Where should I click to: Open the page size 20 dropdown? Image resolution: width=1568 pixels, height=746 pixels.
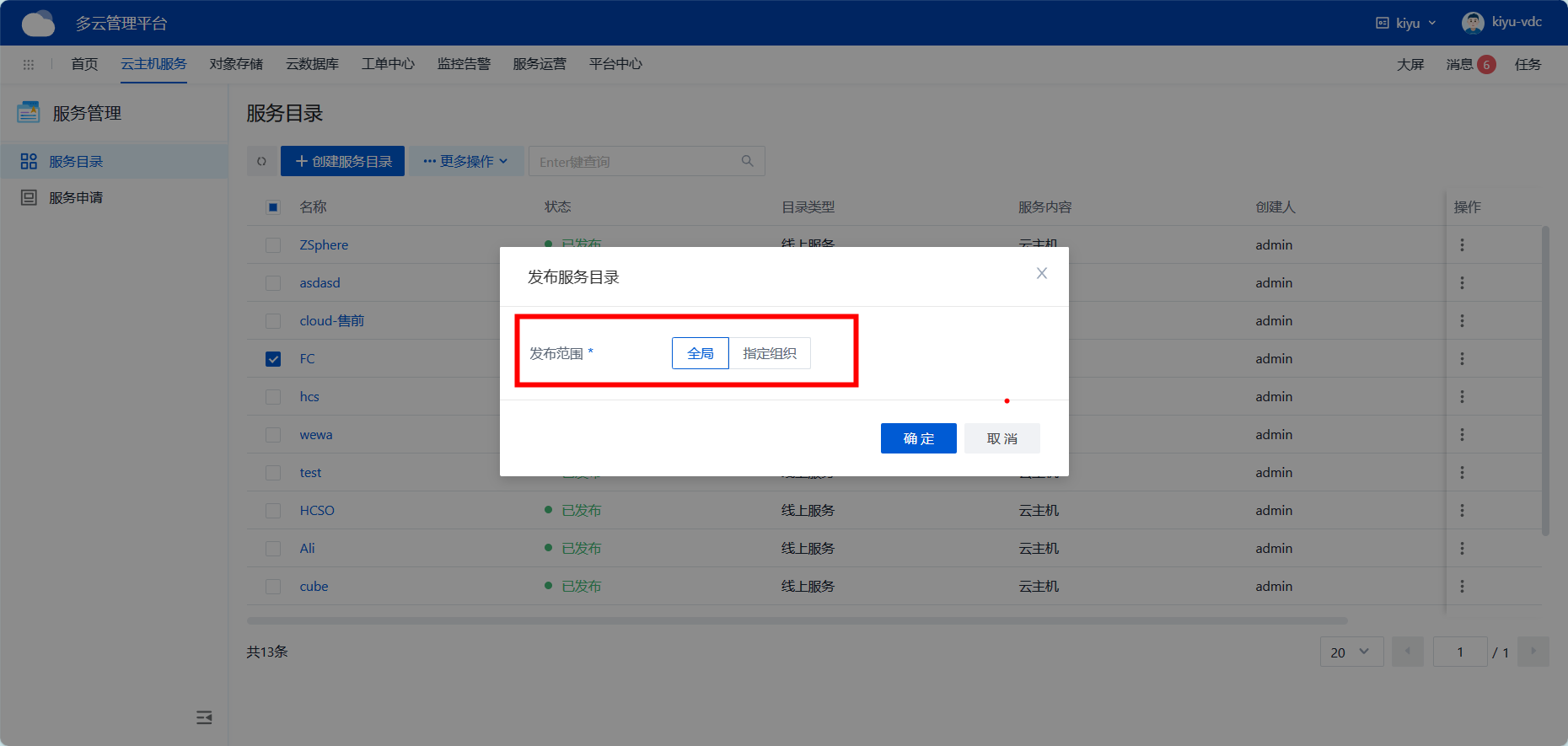click(x=1351, y=652)
